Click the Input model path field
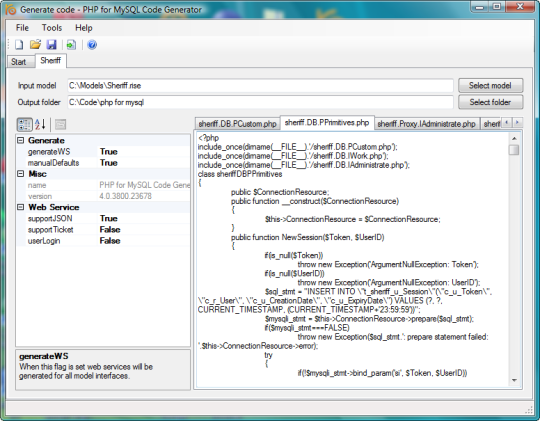 coord(260,85)
